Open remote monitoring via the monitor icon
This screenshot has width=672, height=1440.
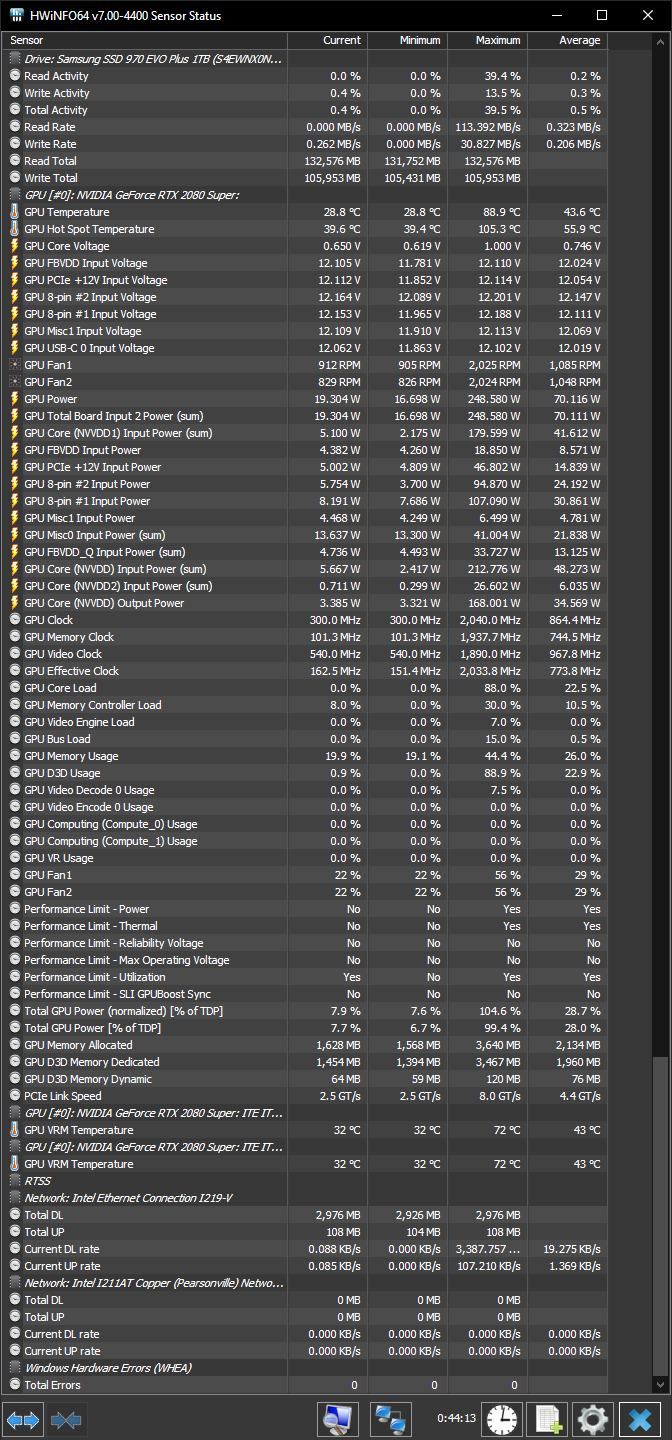click(338, 1419)
